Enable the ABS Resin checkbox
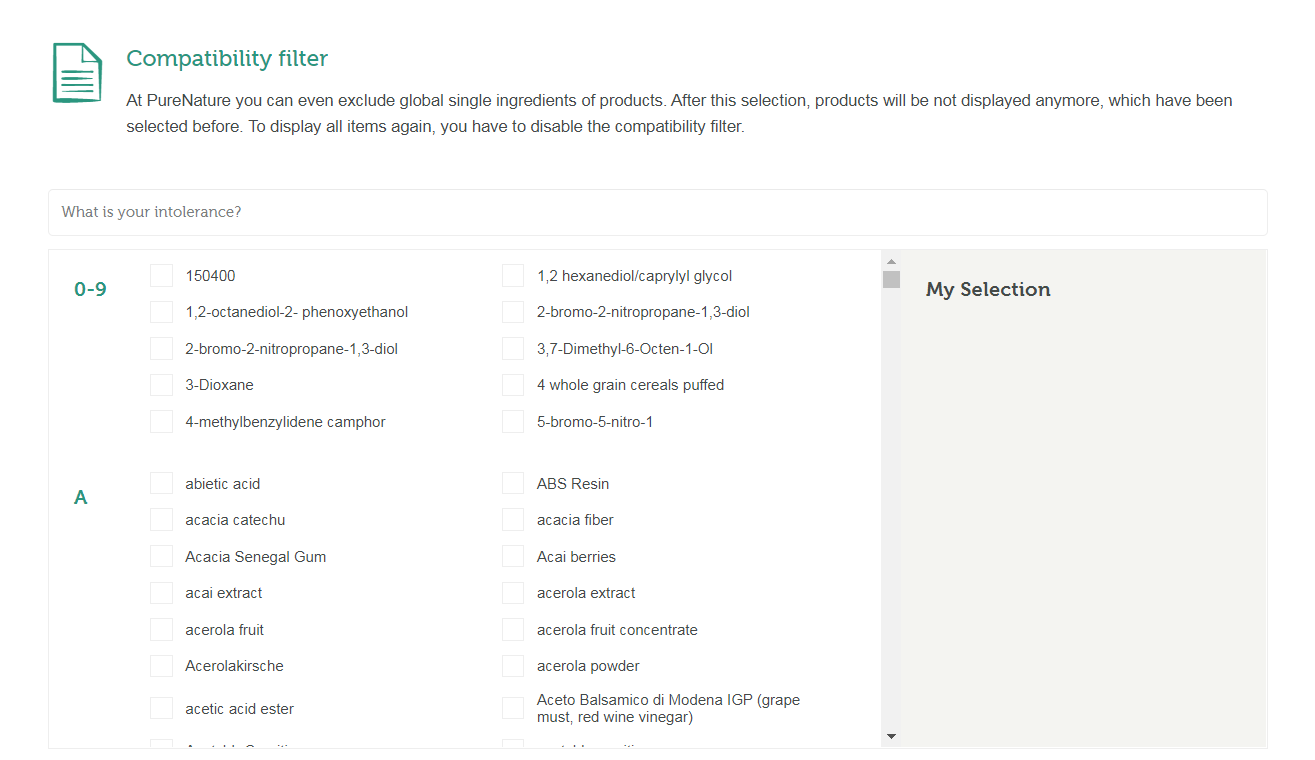The width and height of the screenshot is (1315, 760). (x=513, y=484)
